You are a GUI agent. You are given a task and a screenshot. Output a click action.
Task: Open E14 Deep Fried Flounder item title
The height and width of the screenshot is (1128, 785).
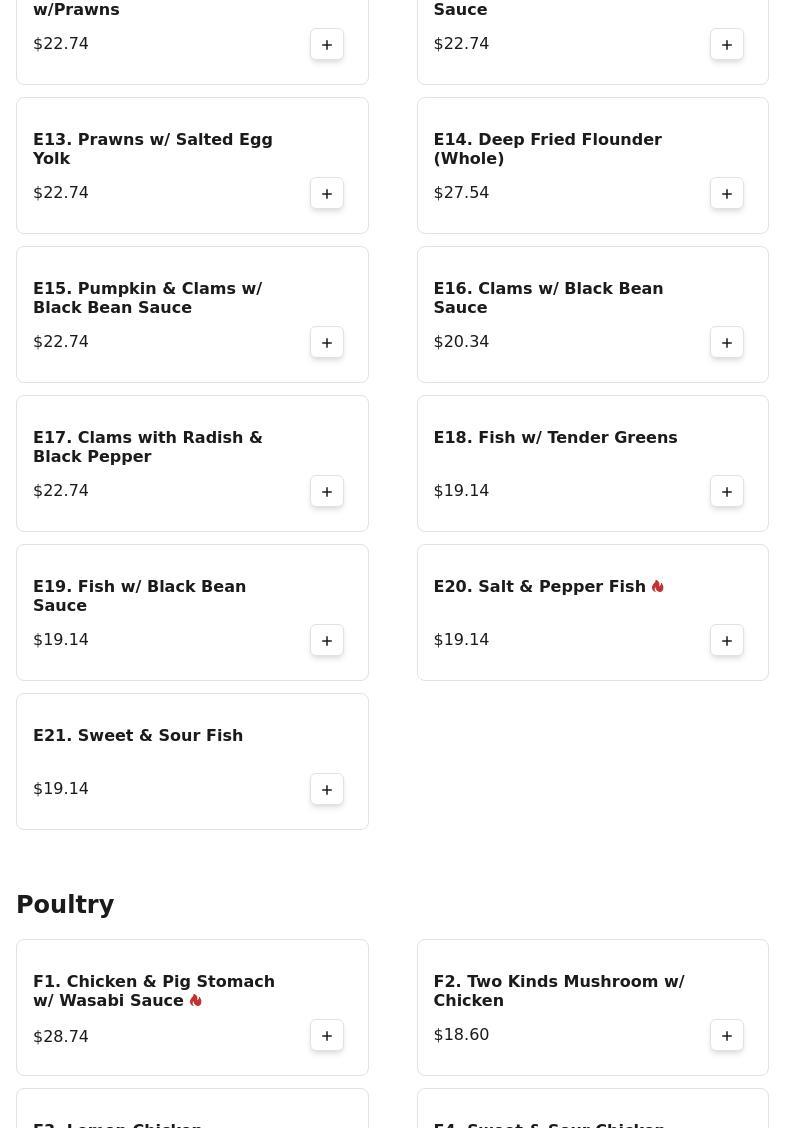[x=548, y=149]
